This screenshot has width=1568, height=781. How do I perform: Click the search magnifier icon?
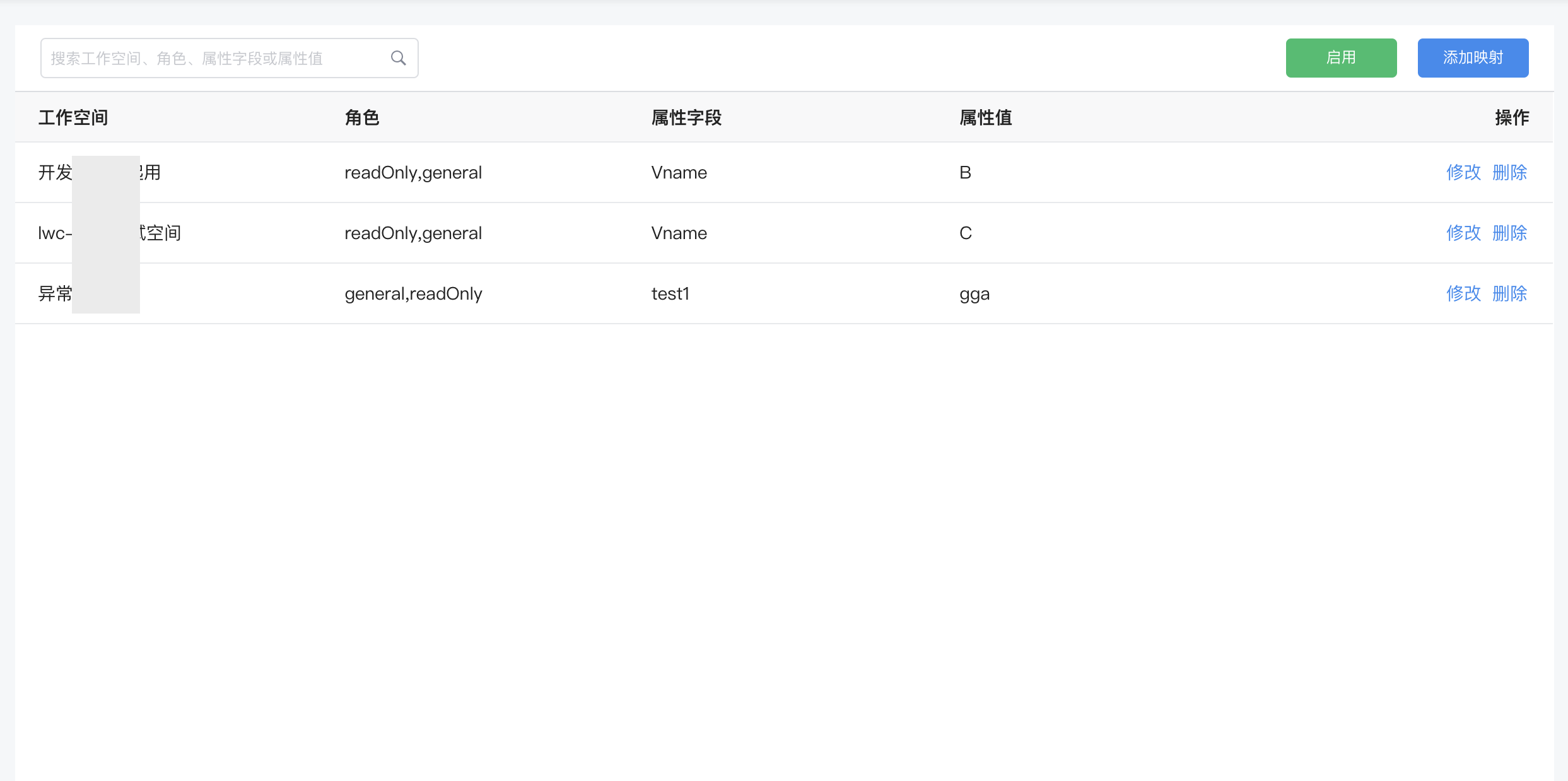tap(398, 58)
